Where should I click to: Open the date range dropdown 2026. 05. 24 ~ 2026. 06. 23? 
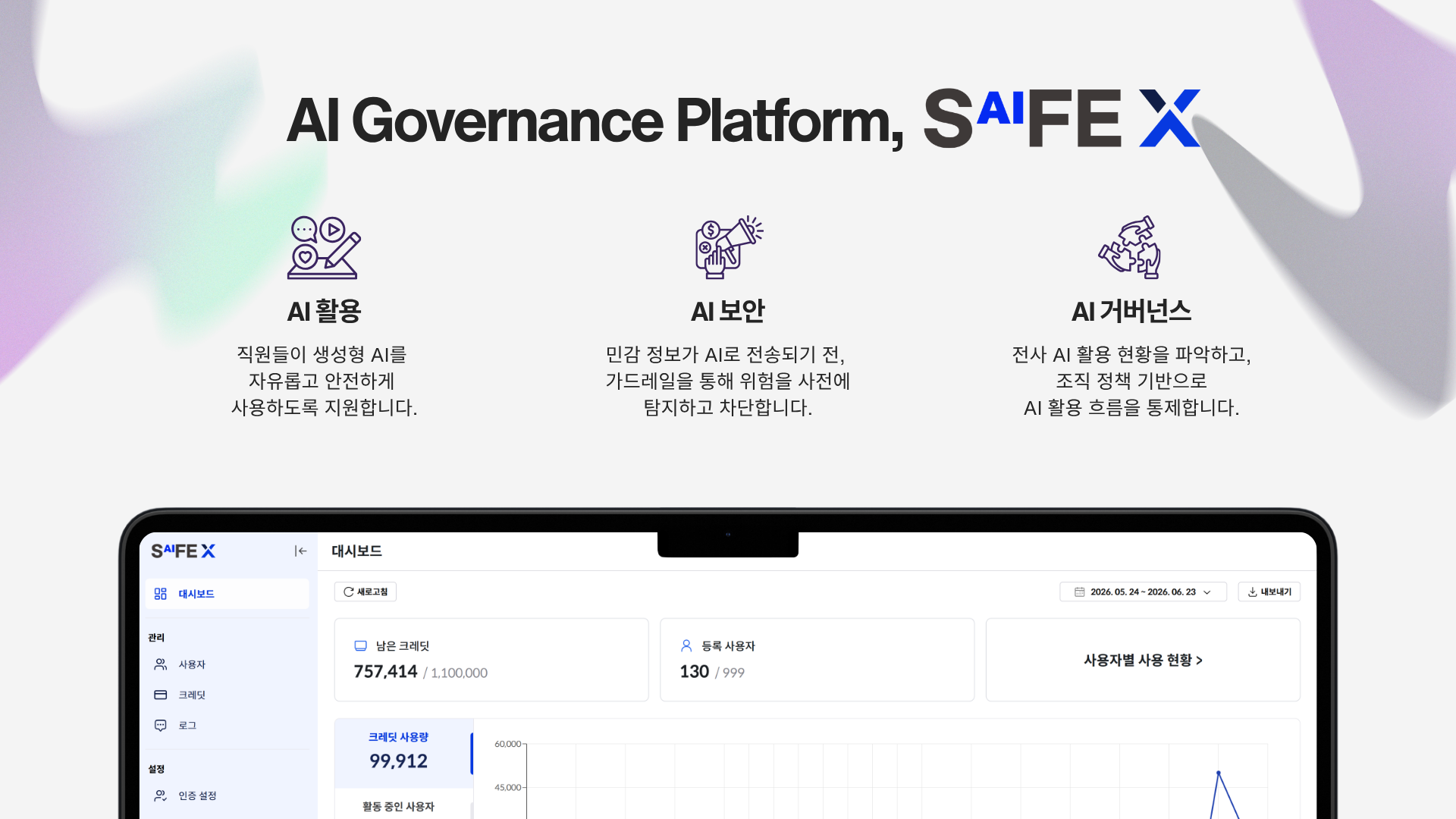(x=1143, y=591)
